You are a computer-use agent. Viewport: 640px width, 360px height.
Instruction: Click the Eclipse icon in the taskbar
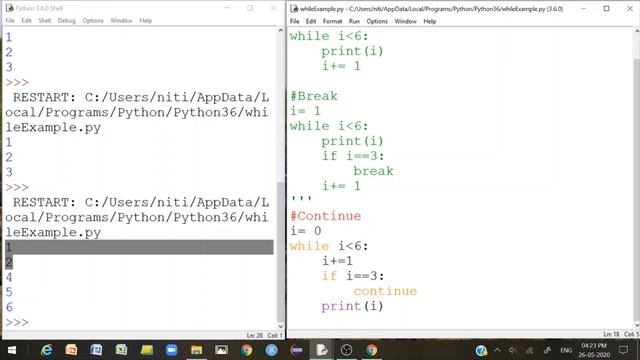[x=297, y=350]
